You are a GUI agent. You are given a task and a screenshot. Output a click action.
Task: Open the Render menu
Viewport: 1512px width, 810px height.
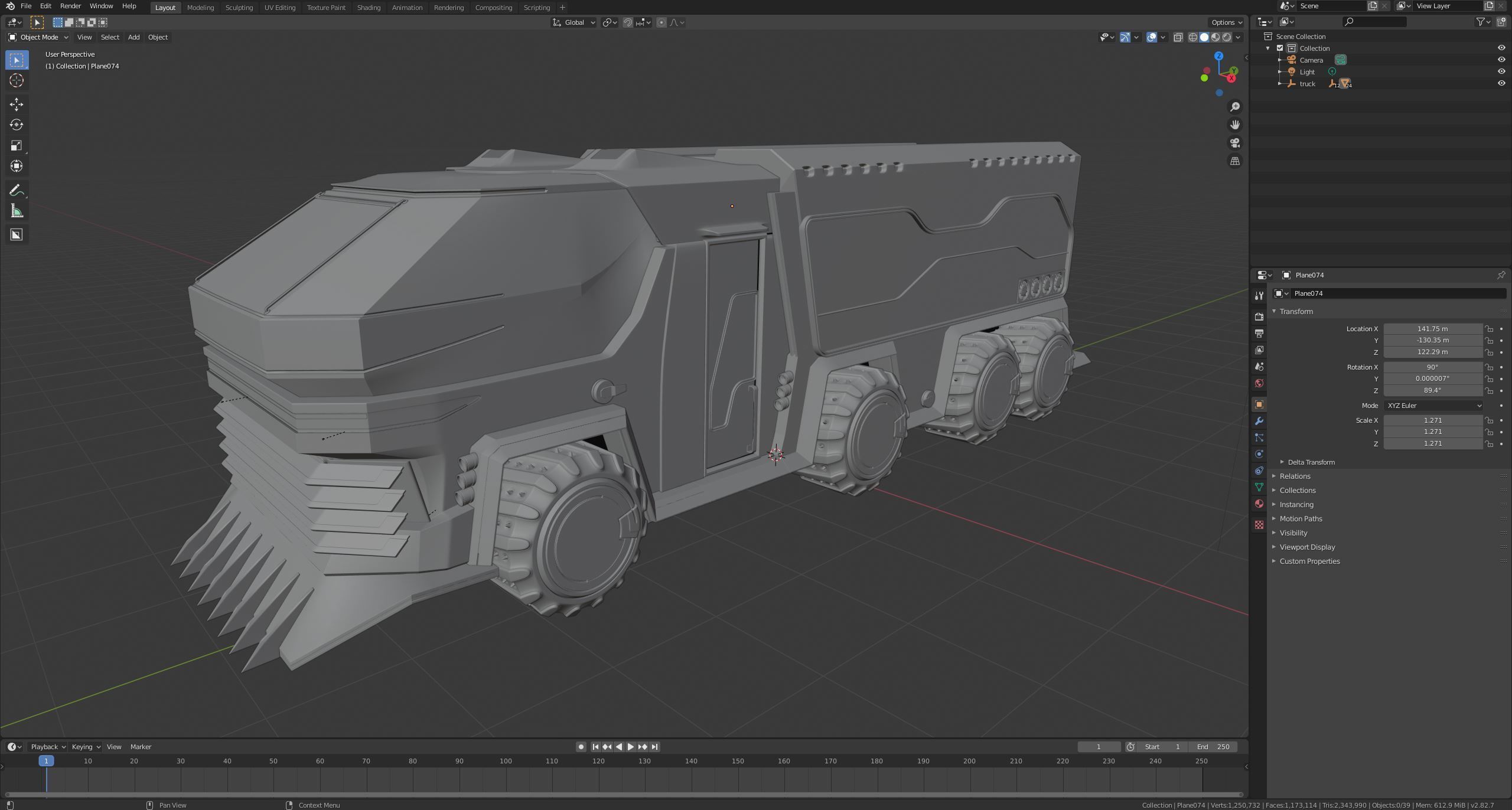click(x=70, y=6)
